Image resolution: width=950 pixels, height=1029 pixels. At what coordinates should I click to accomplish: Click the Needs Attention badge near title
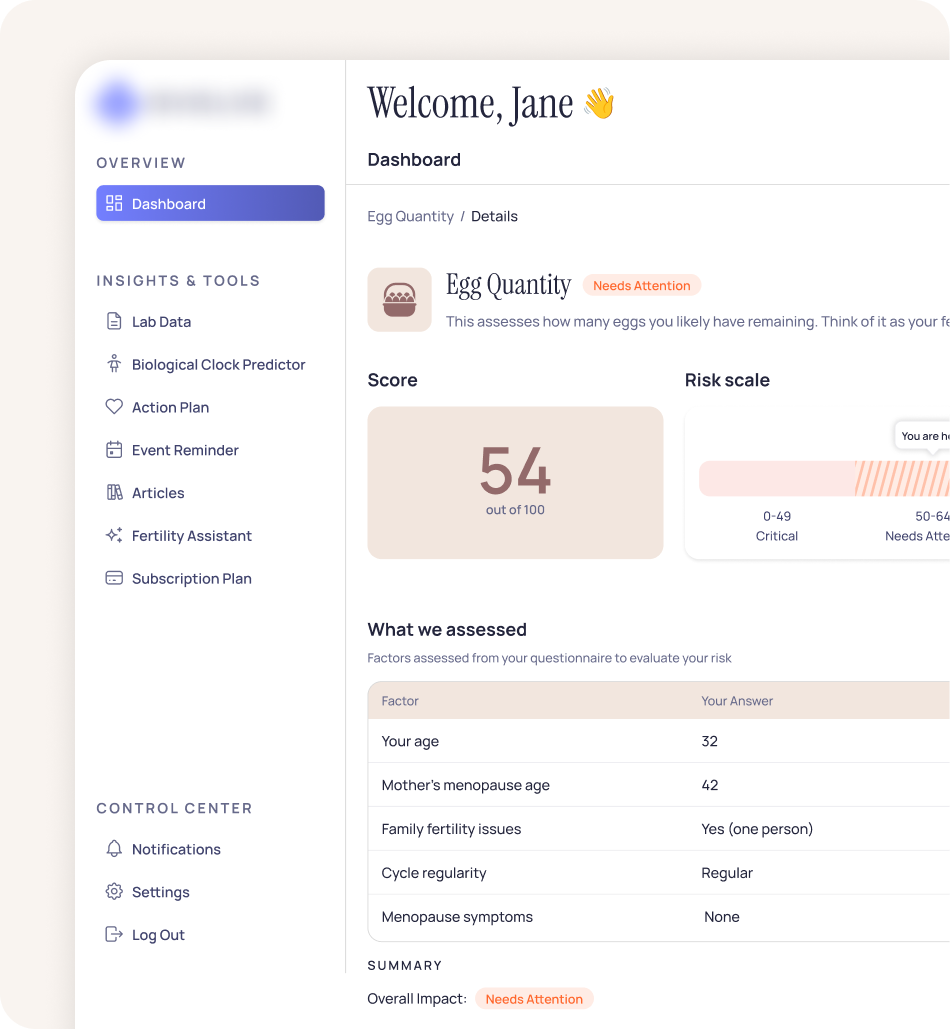click(641, 286)
